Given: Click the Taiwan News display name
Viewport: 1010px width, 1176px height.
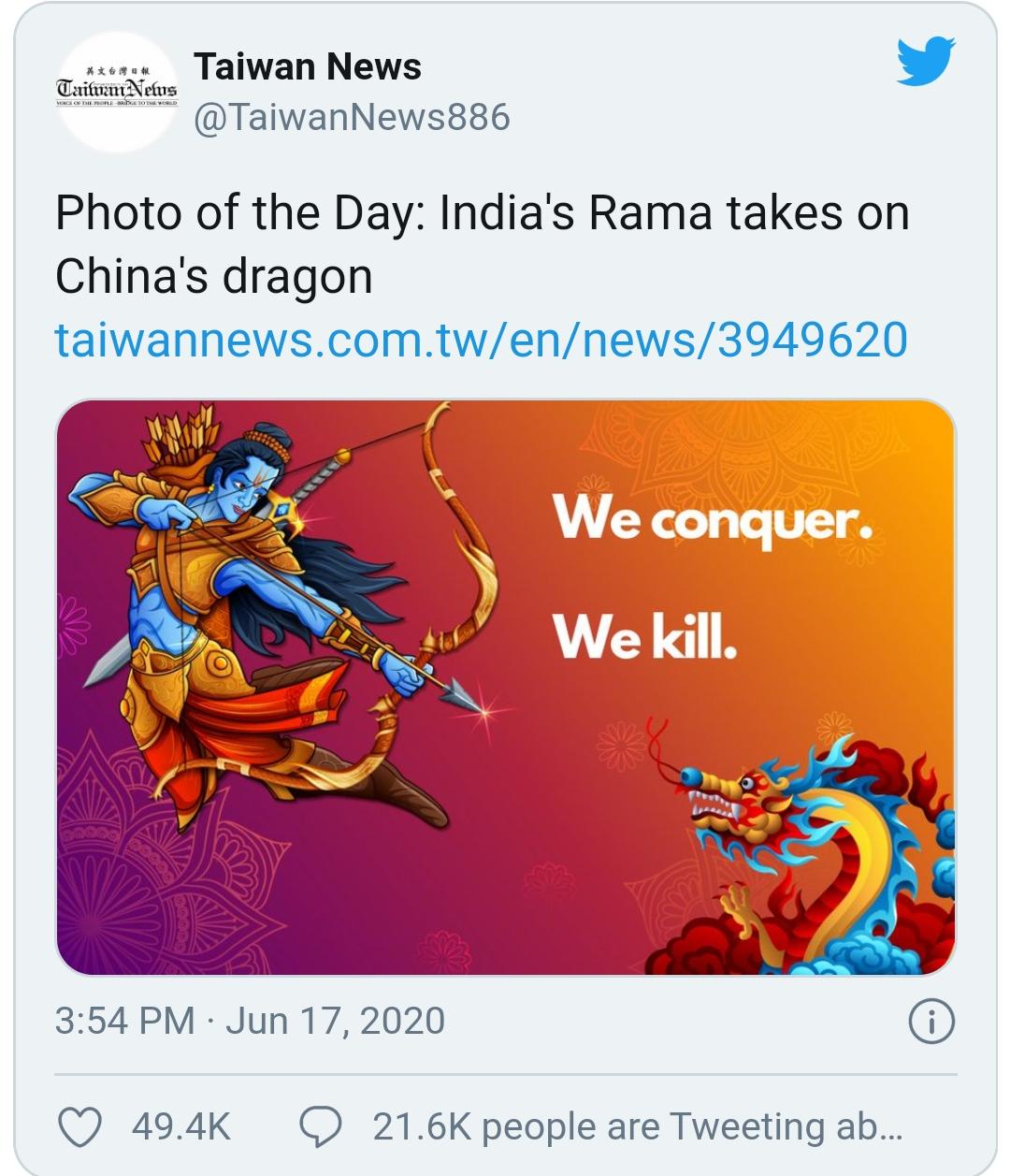Looking at the screenshot, I should (x=308, y=66).
